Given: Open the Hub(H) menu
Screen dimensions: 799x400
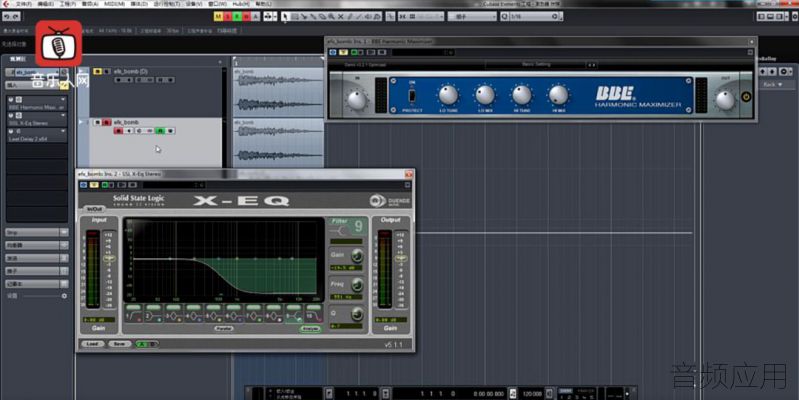Looking at the screenshot, I should tap(241, 4).
